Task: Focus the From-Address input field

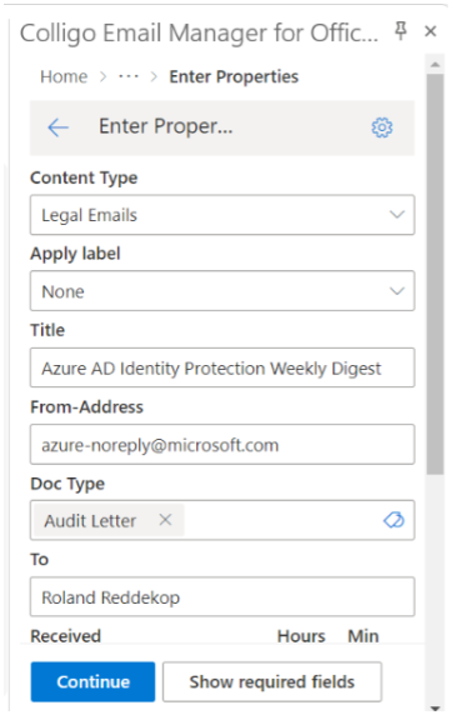Action: [223, 444]
